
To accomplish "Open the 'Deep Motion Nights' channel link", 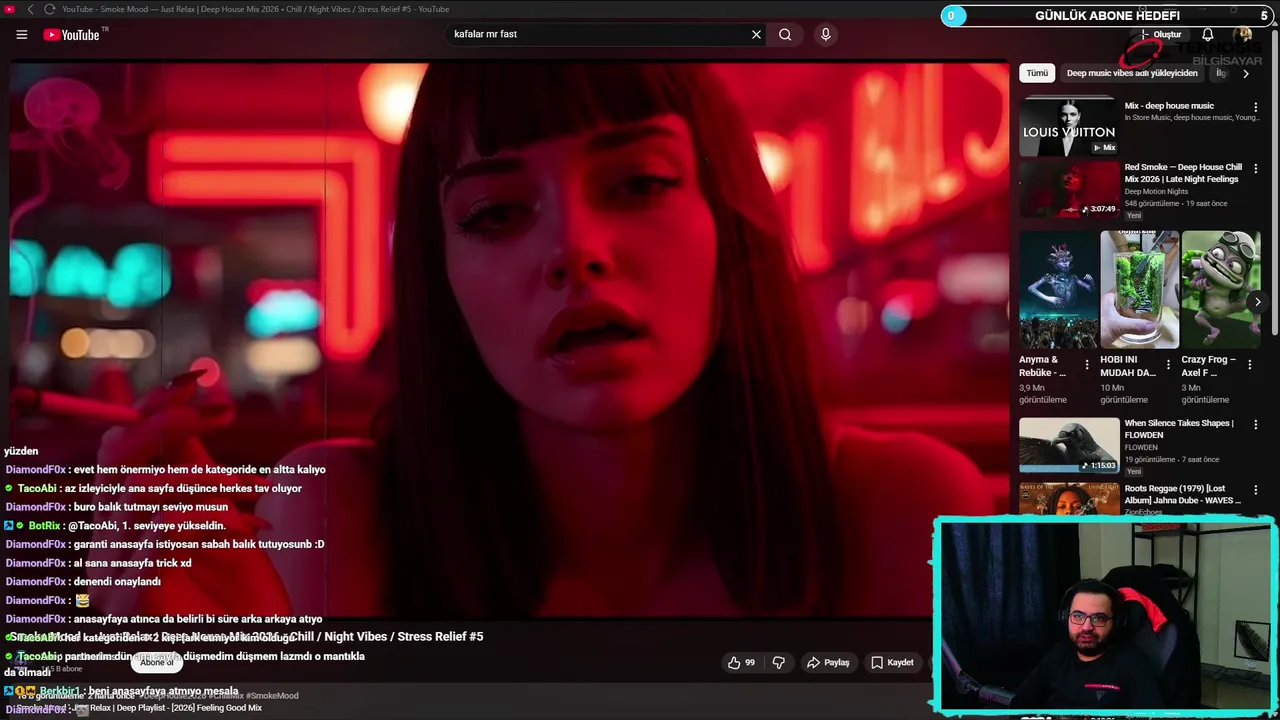I will (1156, 191).
